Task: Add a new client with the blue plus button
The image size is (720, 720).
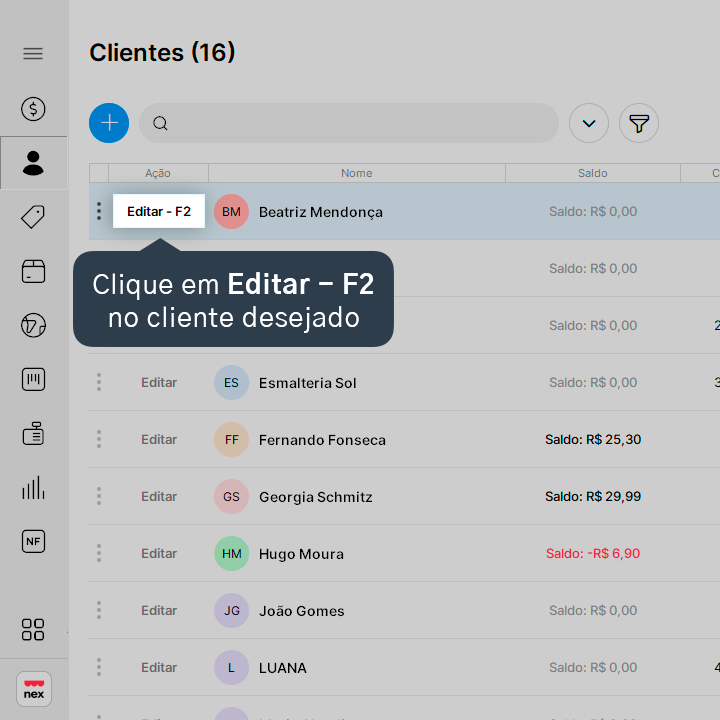Action: click(109, 123)
